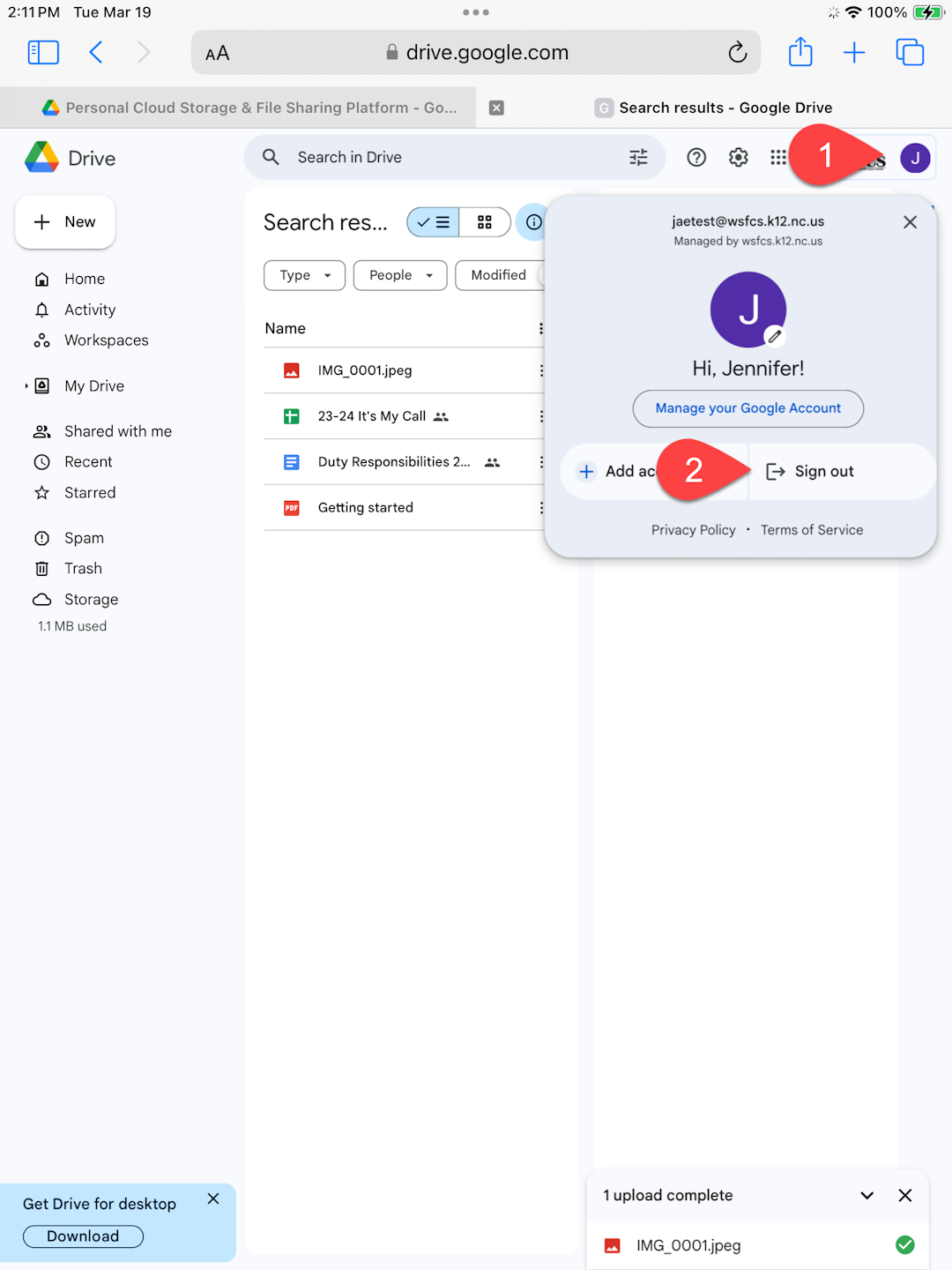
Task: Reload the page in Safari
Action: pyautogui.click(x=738, y=53)
